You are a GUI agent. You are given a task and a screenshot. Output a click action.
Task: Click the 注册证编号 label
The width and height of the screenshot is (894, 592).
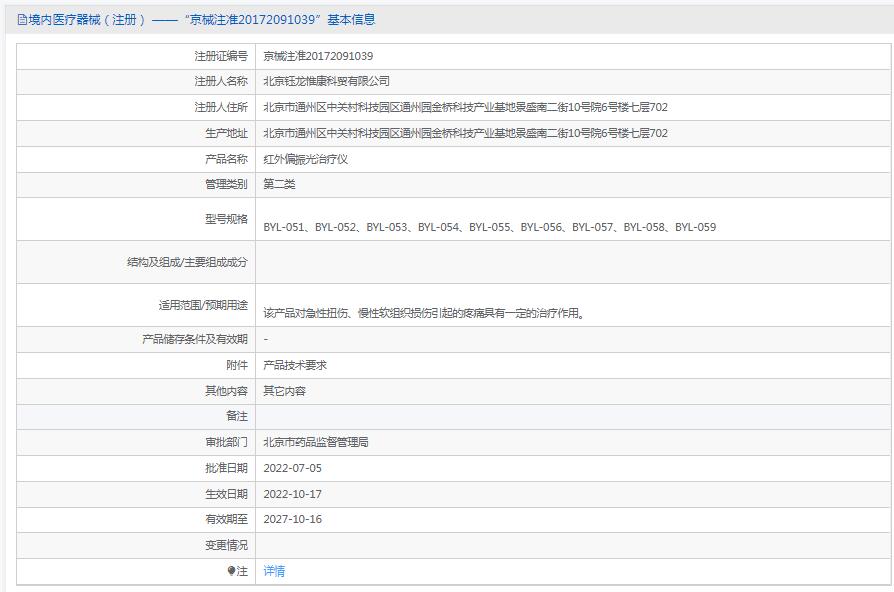(x=221, y=56)
